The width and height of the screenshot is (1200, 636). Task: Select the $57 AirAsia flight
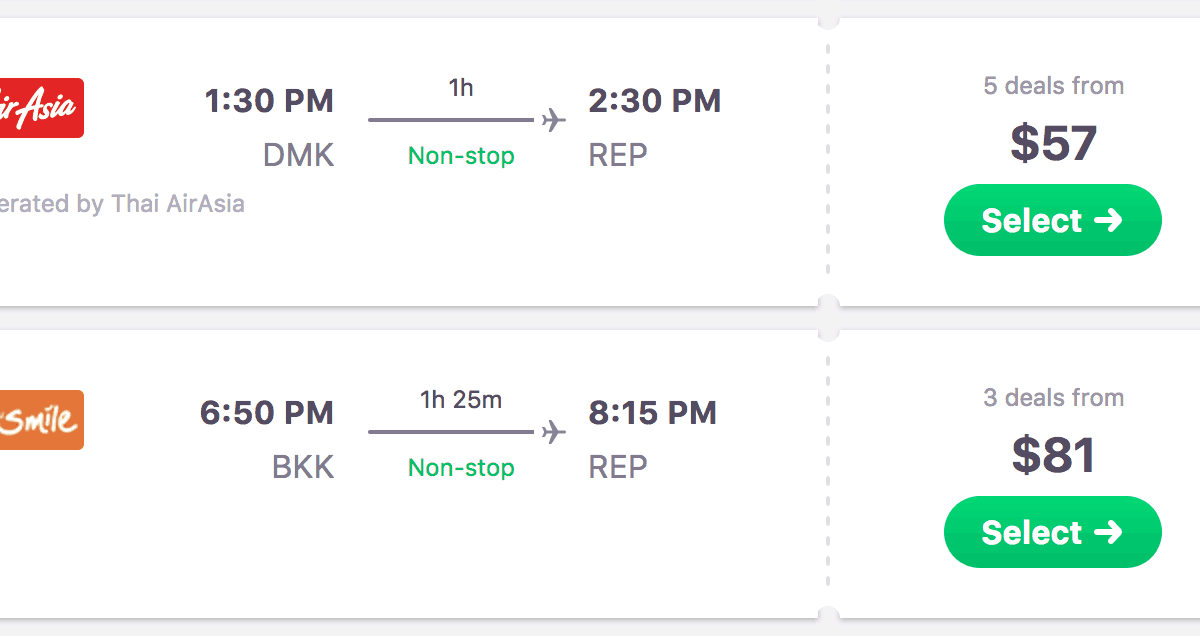pos(1052,220)
